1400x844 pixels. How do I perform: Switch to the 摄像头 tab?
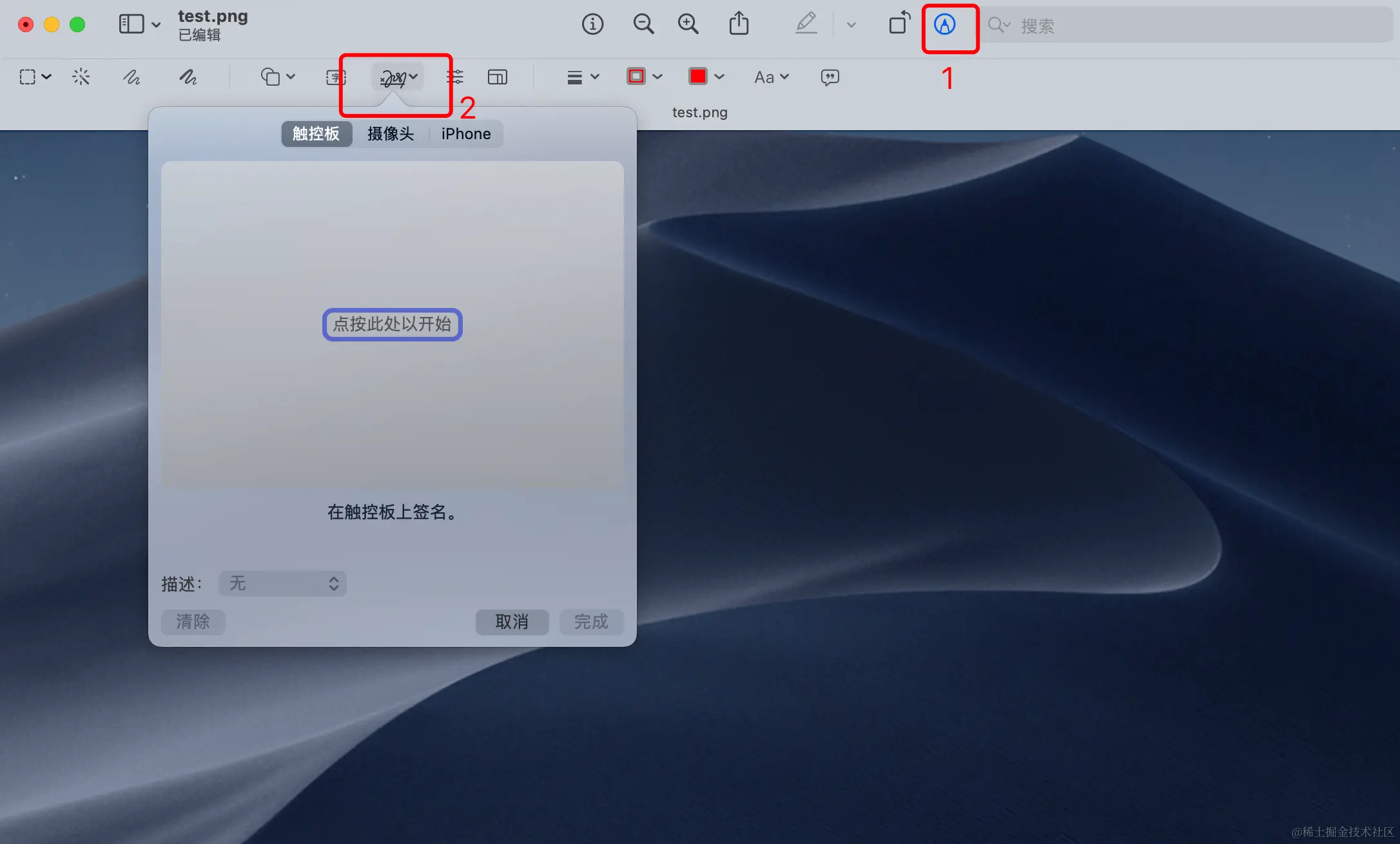[x=391, y=134]
